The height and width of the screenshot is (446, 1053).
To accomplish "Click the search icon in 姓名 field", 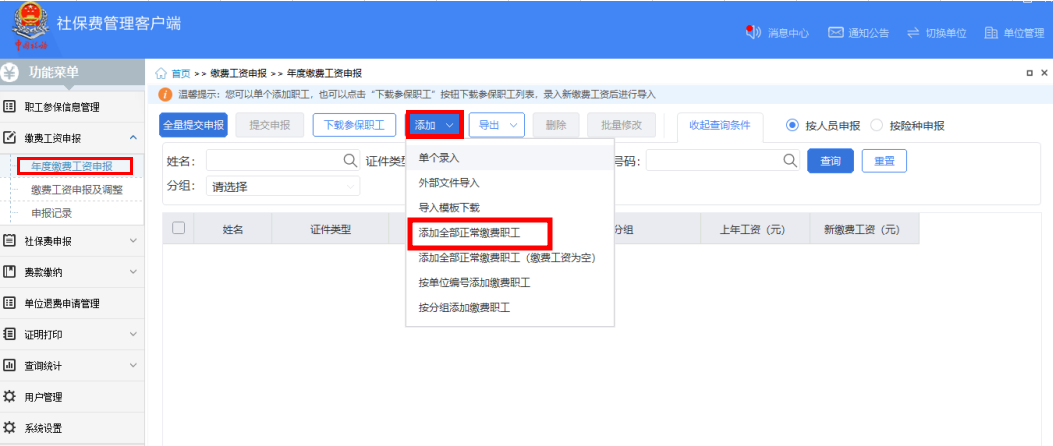I will [351, 161].
